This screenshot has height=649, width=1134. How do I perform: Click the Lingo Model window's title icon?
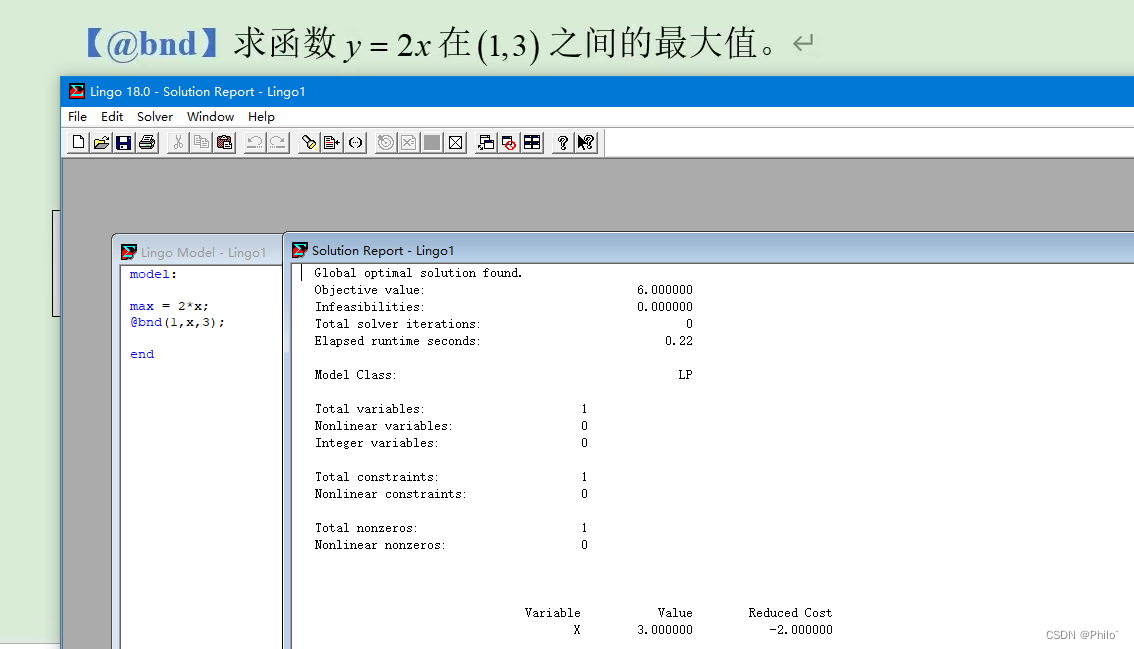click(x=129, y=252)
